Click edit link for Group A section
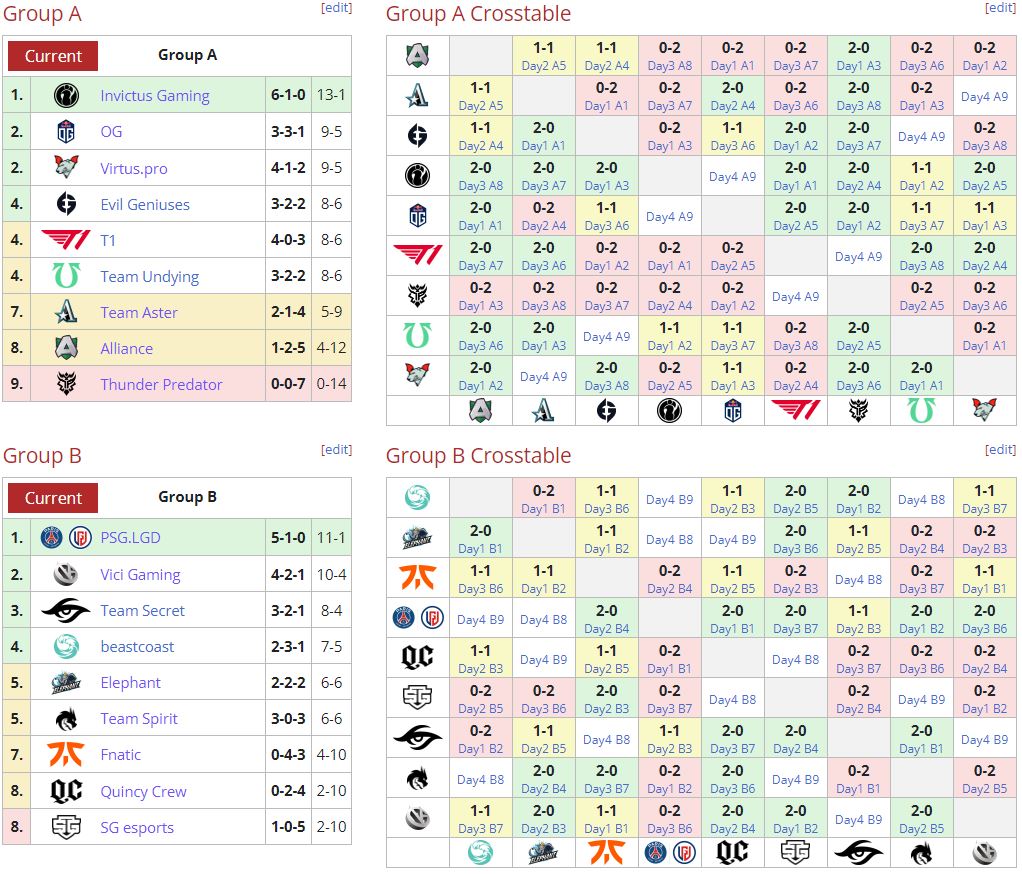The width and height of the screenshot is (1022, 874). [x=336, y=7]
